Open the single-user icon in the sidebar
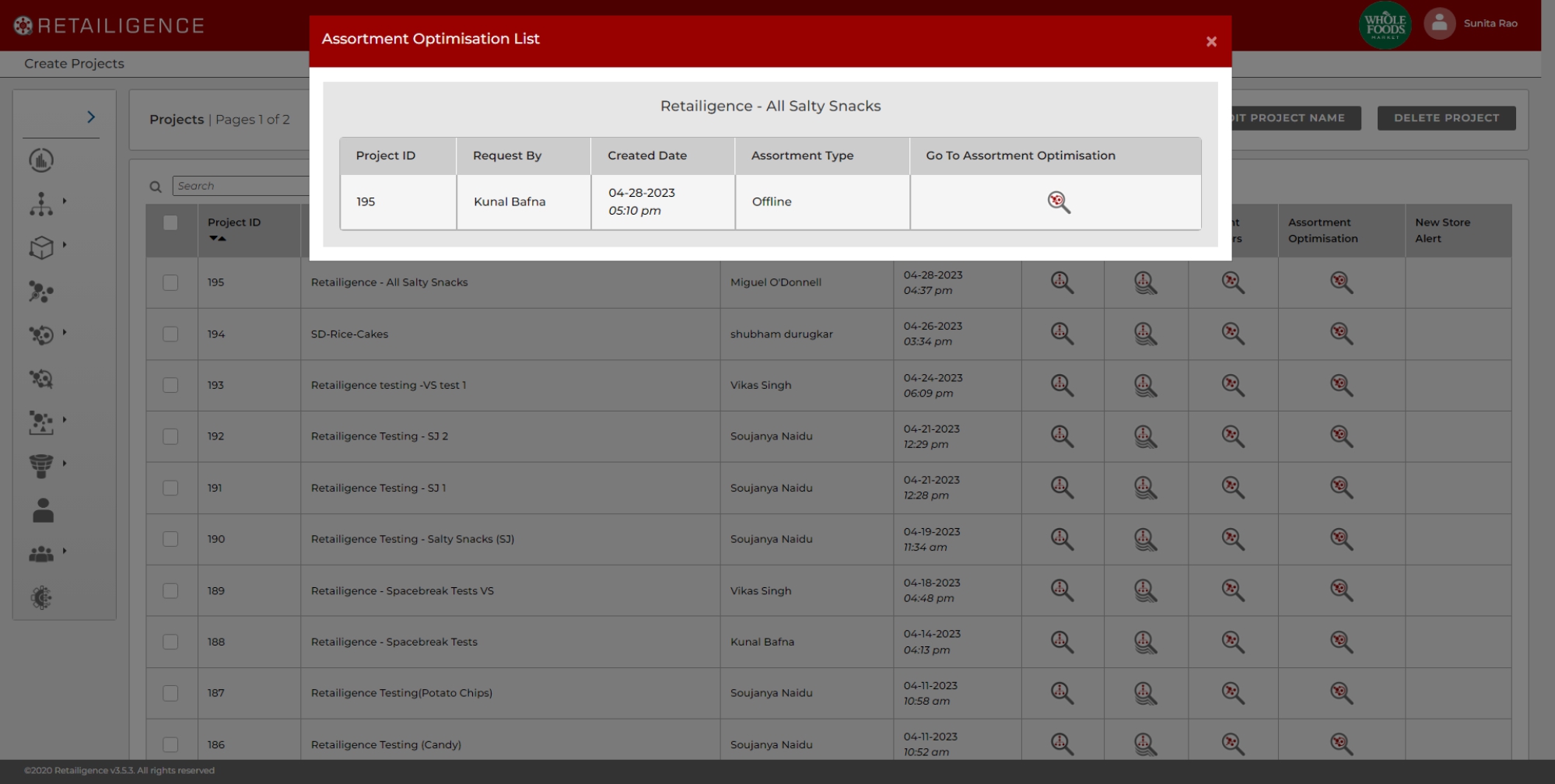1555x784 pixels. tap(43, 510)
